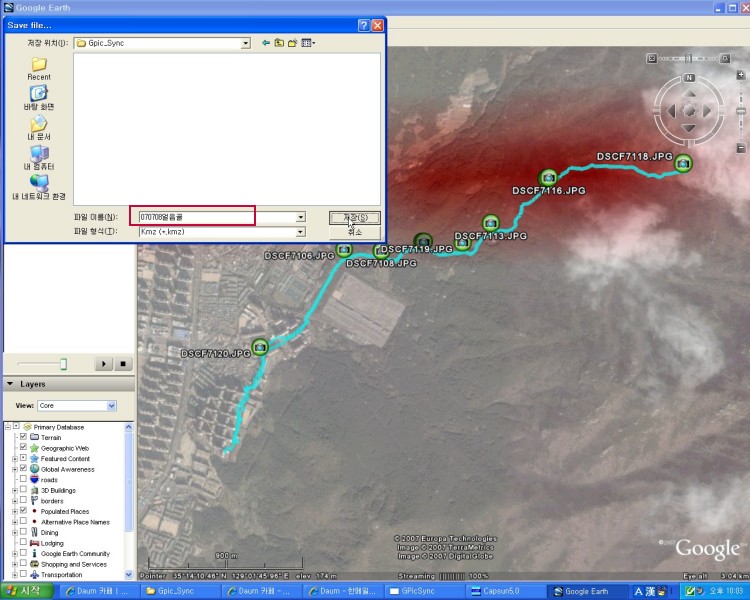Click the N north compass marker
Screen dimensions: 750x600
(x=689, y=78)
